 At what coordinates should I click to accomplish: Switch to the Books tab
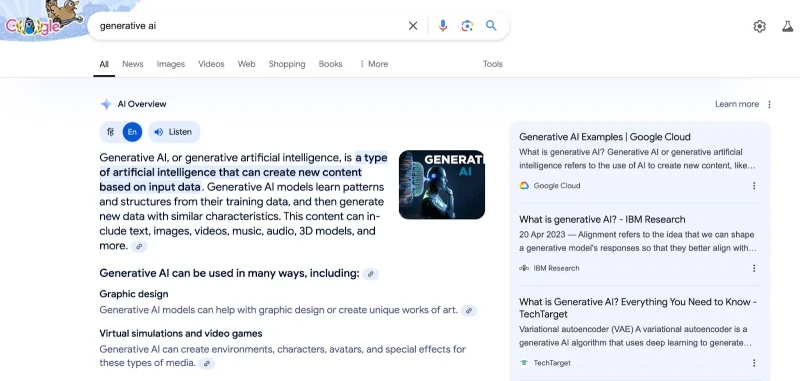pyautogui.click(x=330, y=64)
